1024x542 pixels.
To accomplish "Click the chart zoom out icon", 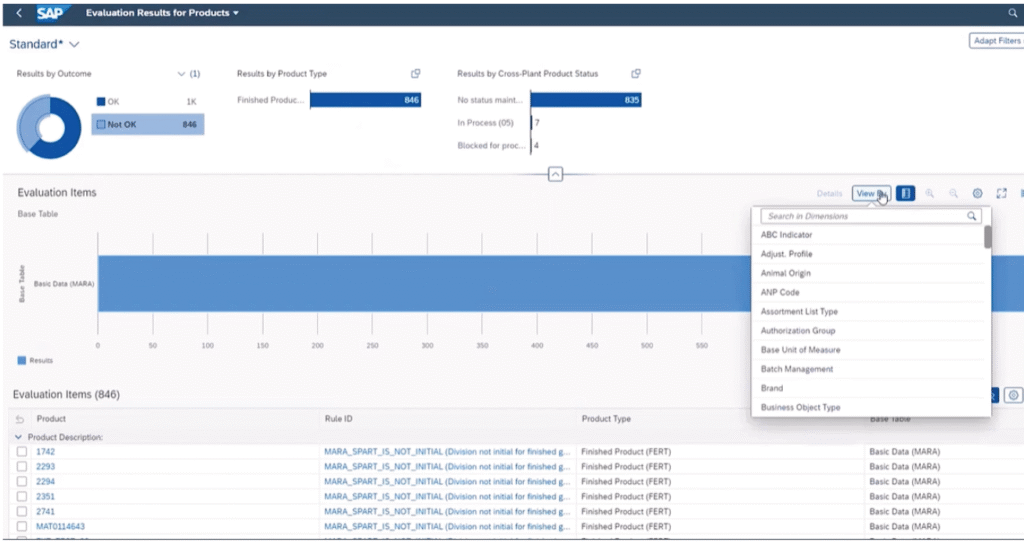I will click(x=954, y=193).
